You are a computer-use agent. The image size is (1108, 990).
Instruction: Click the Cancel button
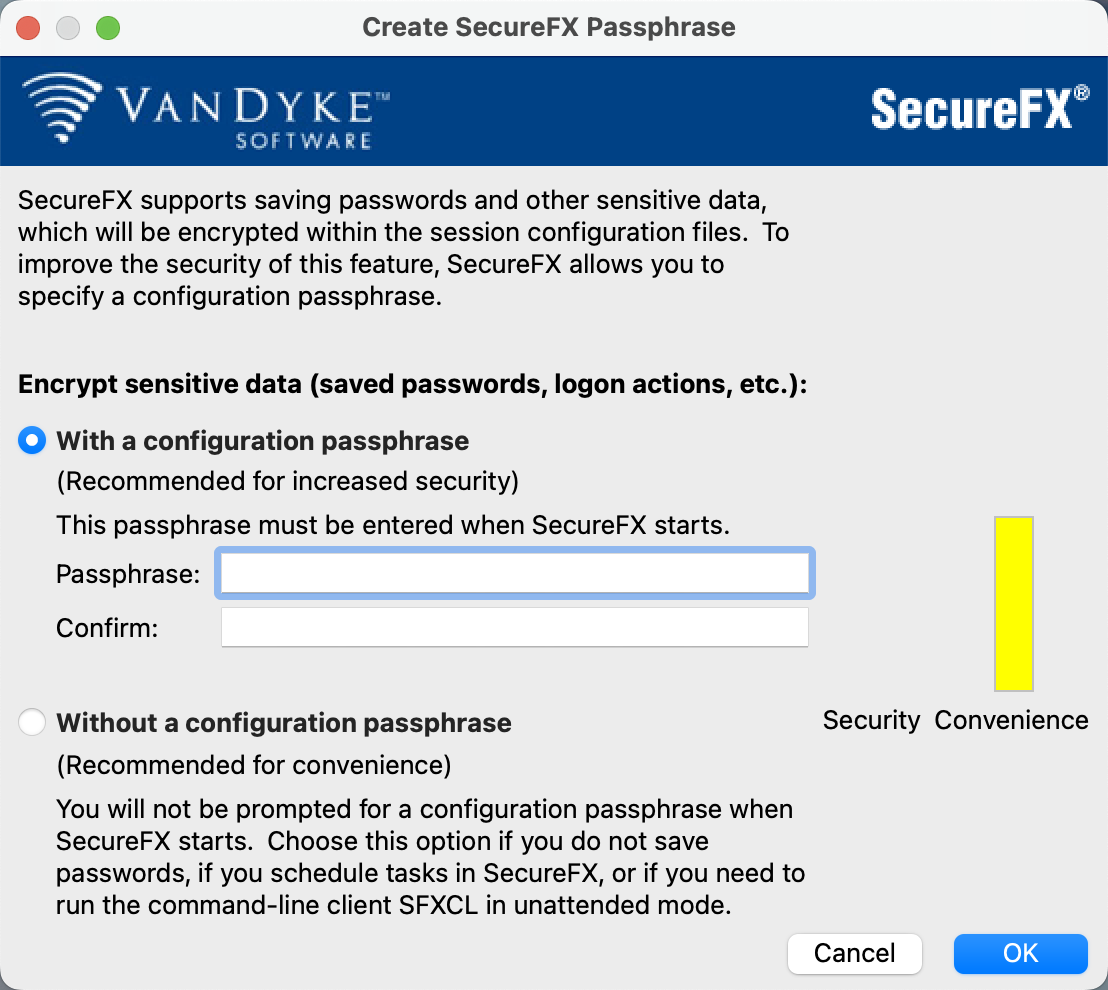[854, 953]
